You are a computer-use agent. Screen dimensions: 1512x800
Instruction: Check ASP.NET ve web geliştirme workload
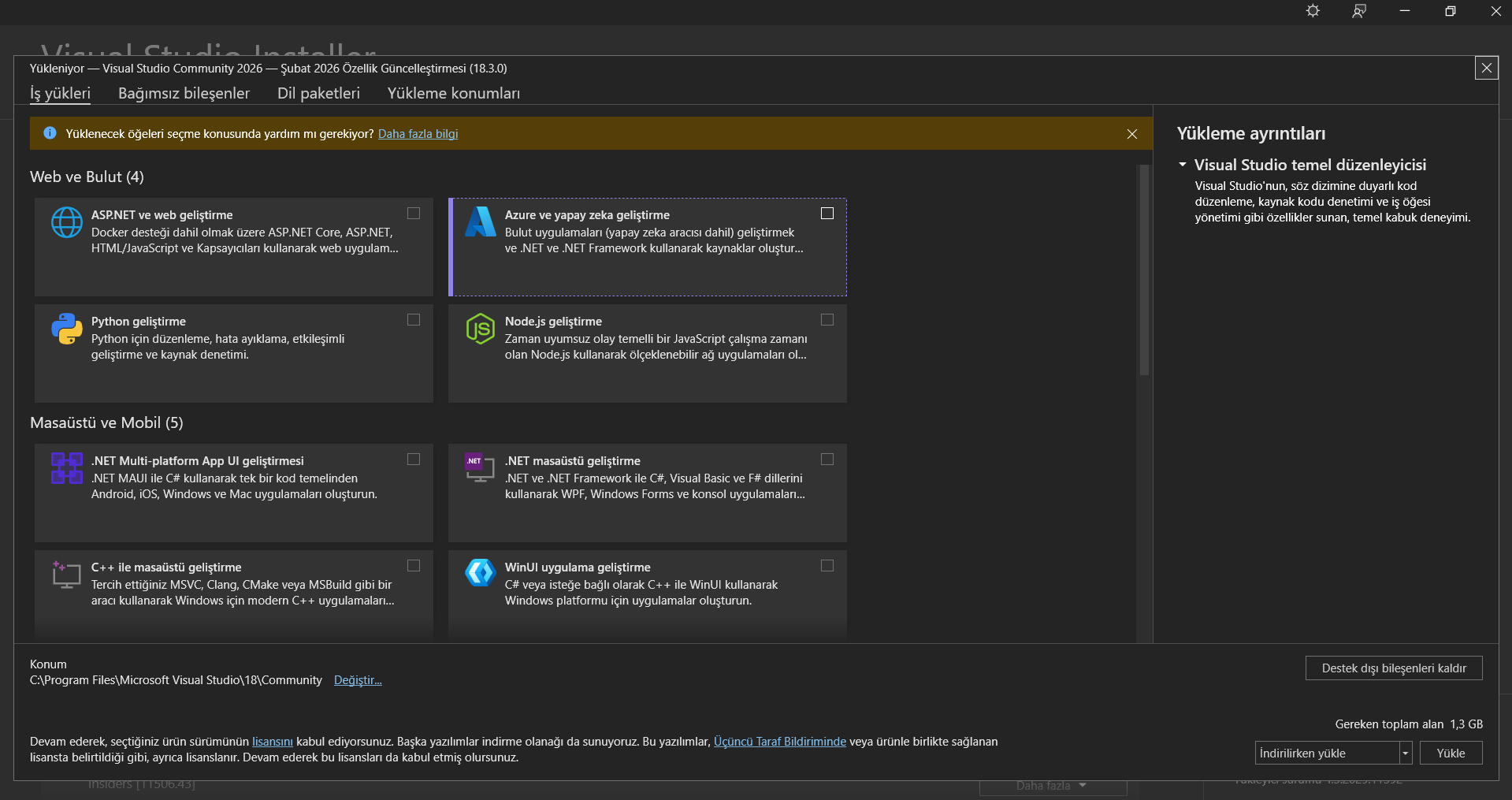[x=414, y=214]
